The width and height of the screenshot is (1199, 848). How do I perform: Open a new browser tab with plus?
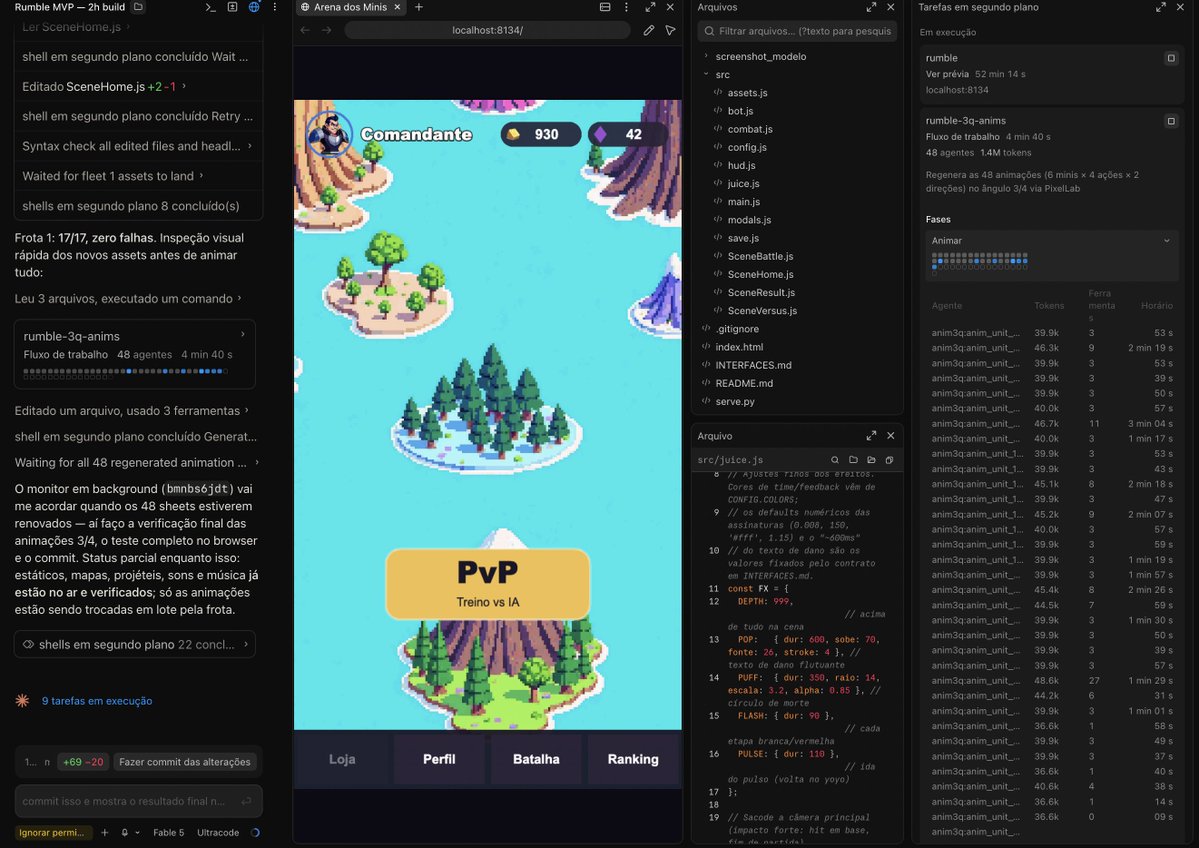[x=418, y=7]
